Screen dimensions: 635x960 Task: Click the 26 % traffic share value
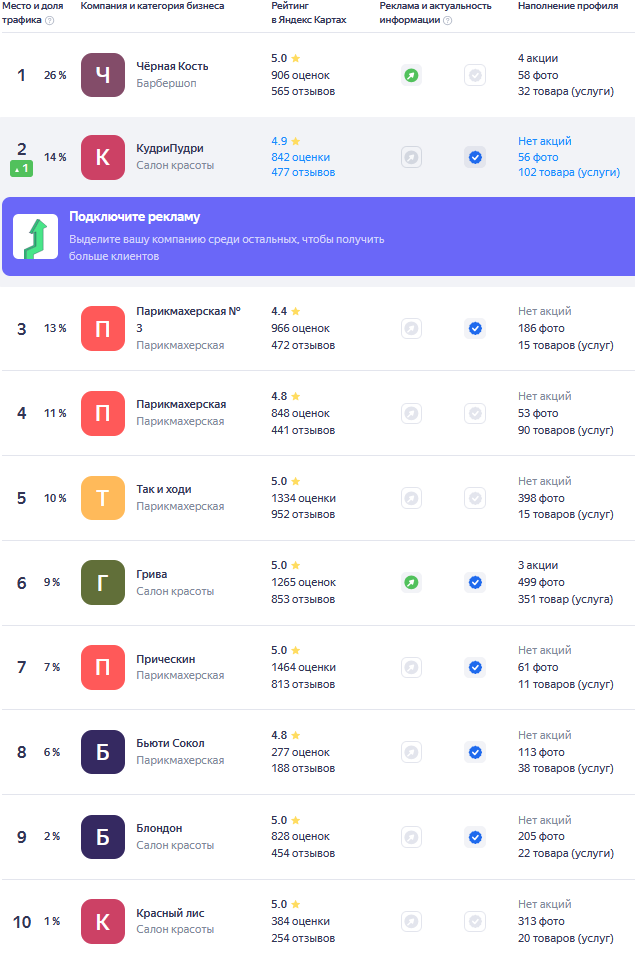[55, 75]
